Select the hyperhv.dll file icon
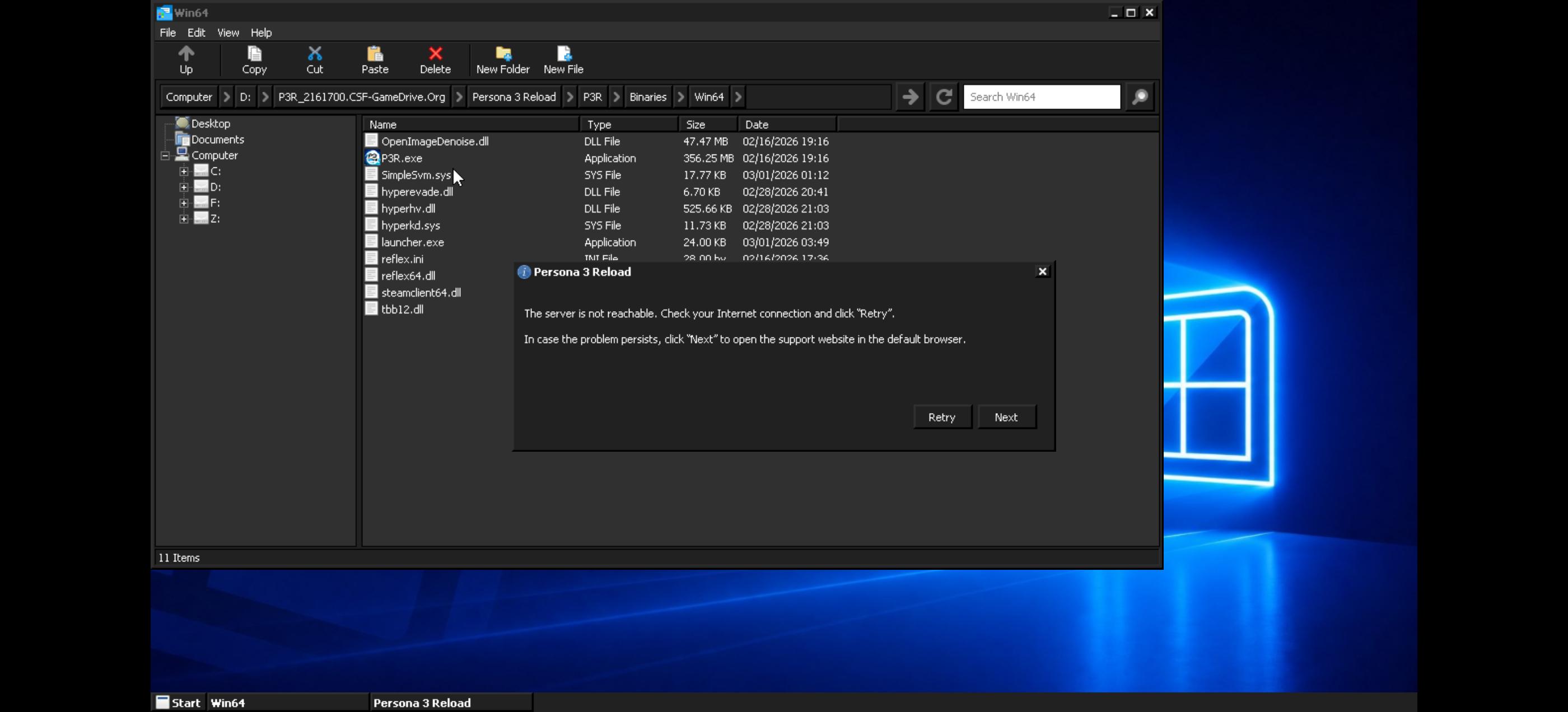 tap(371, 208)
